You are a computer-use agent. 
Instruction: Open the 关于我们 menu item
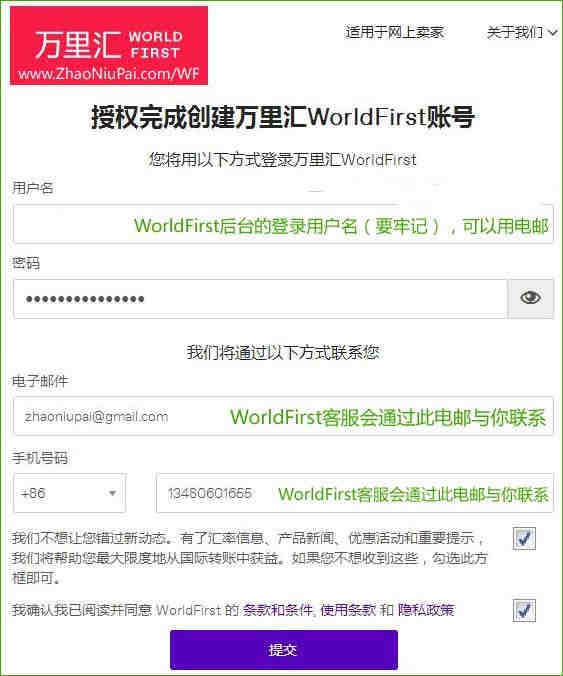pyautogui.click(x=515, y=32)
